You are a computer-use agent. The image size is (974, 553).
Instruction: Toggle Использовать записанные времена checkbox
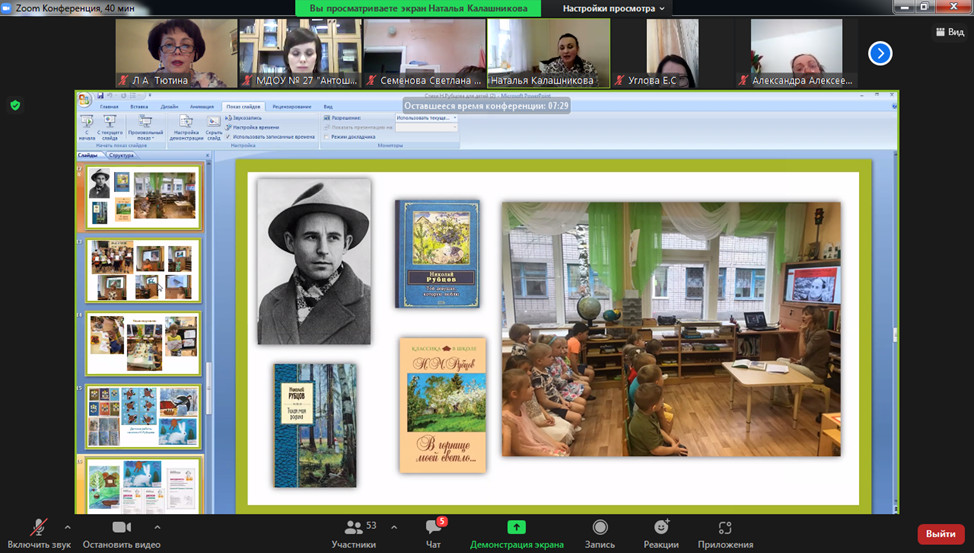[x=229, y=137]
